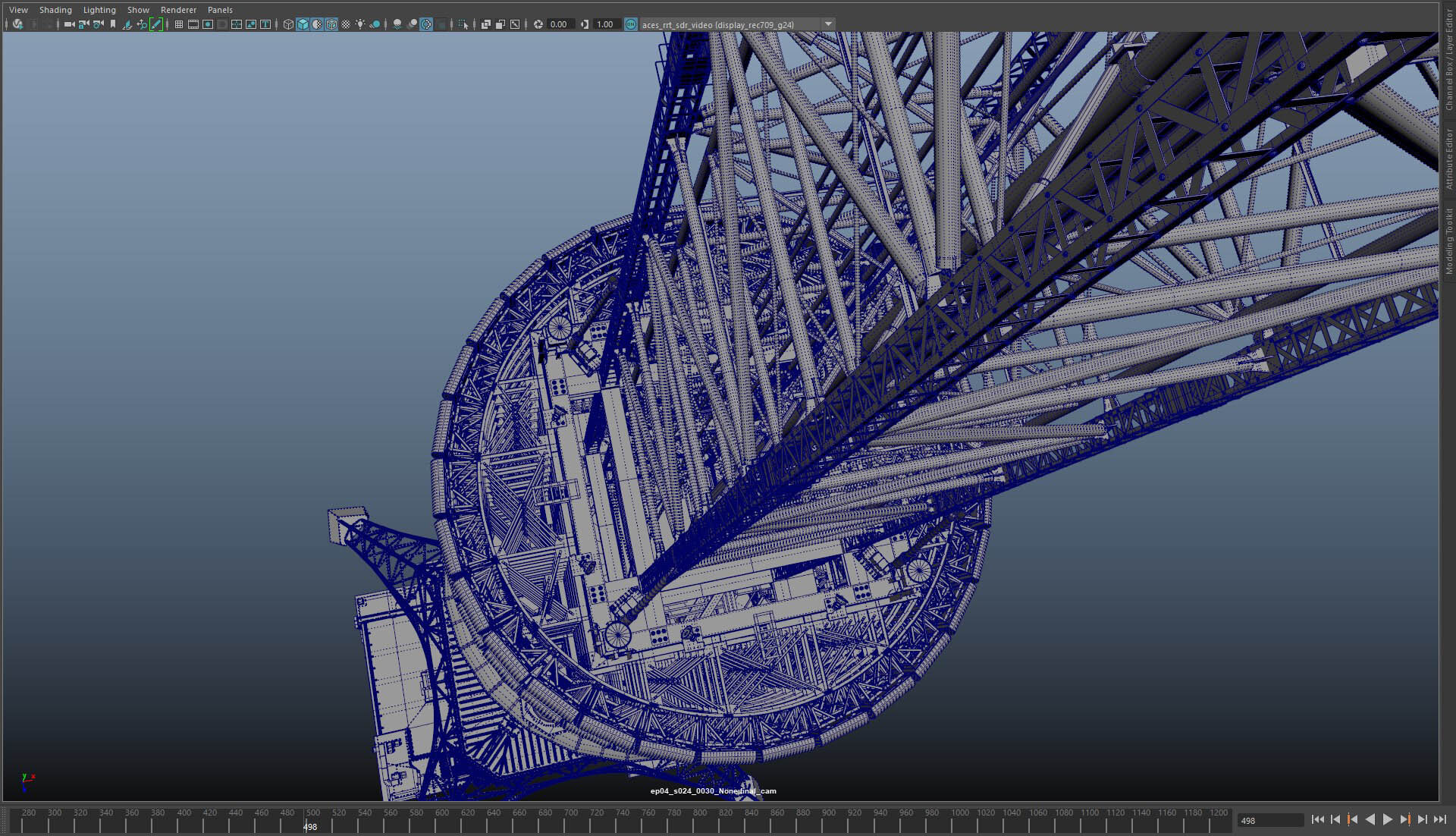Expand the Attribute Editor side tab

1448,158
